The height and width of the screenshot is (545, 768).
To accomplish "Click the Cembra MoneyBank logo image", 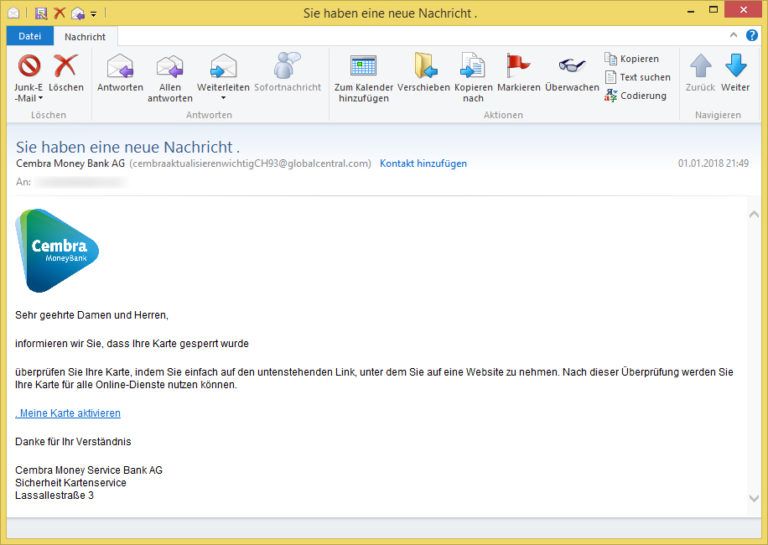I will 57,251.
